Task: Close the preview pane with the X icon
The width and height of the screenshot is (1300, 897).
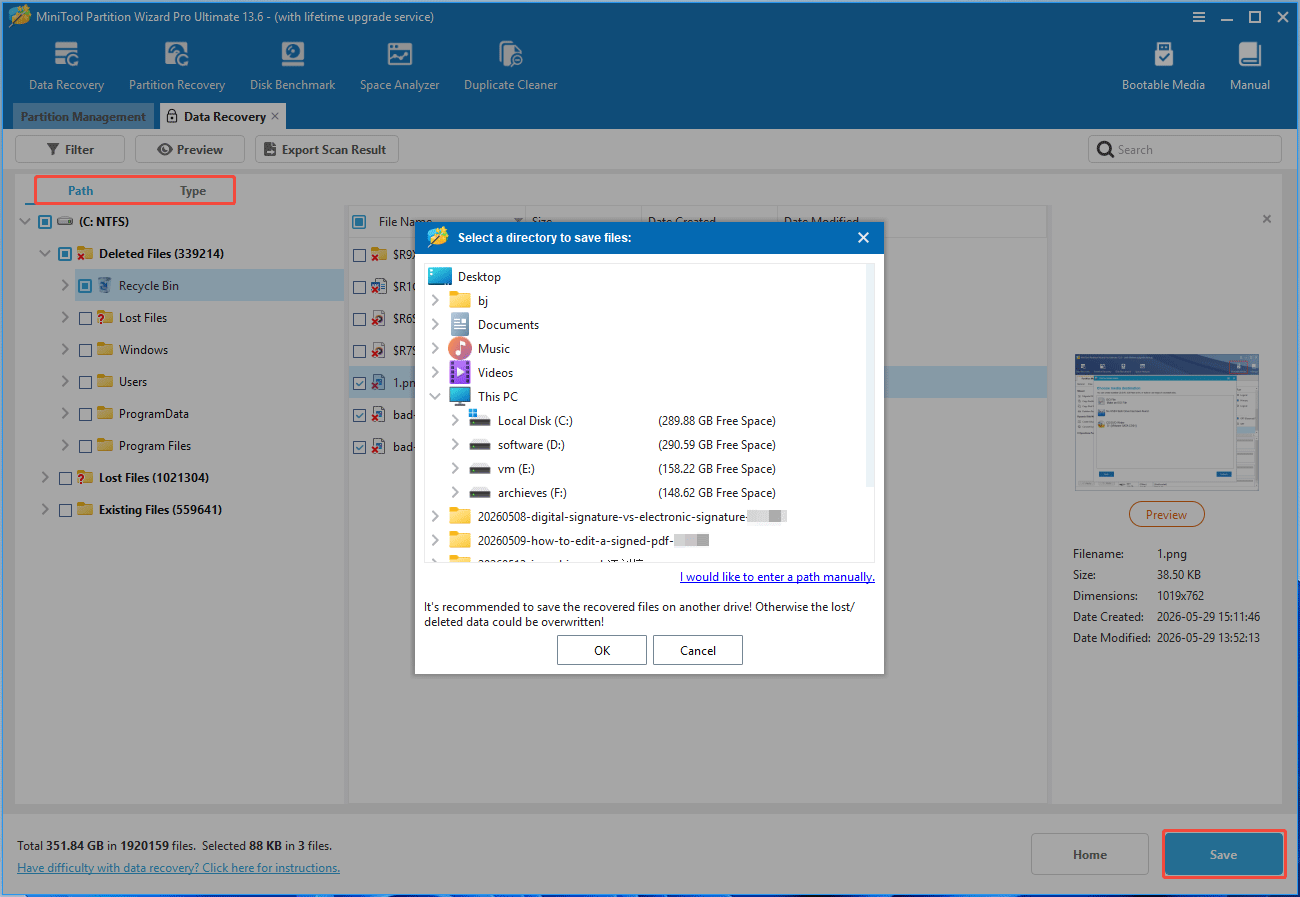Action: tap(1267, 219)
